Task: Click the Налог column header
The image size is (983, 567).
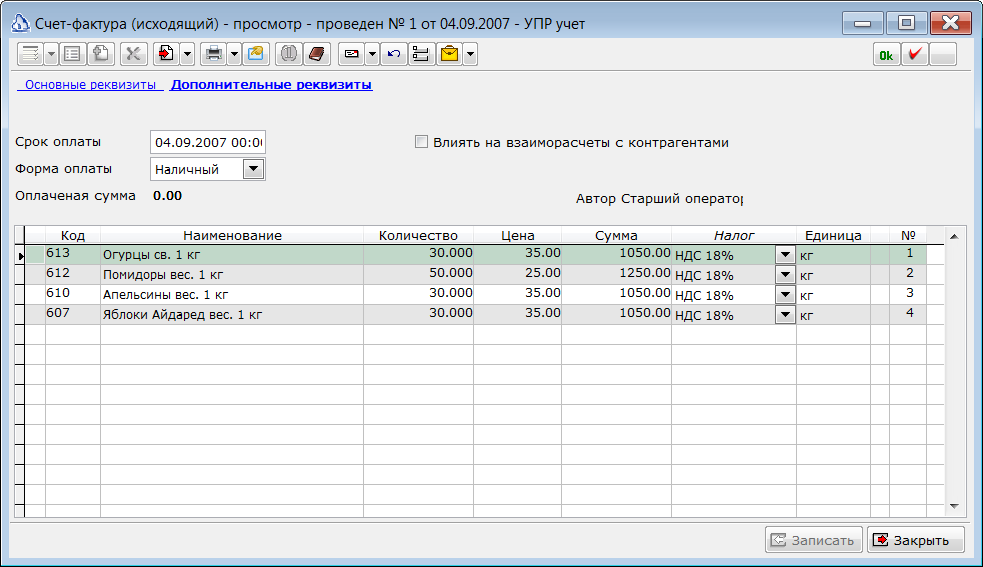Action: (733, 235)
